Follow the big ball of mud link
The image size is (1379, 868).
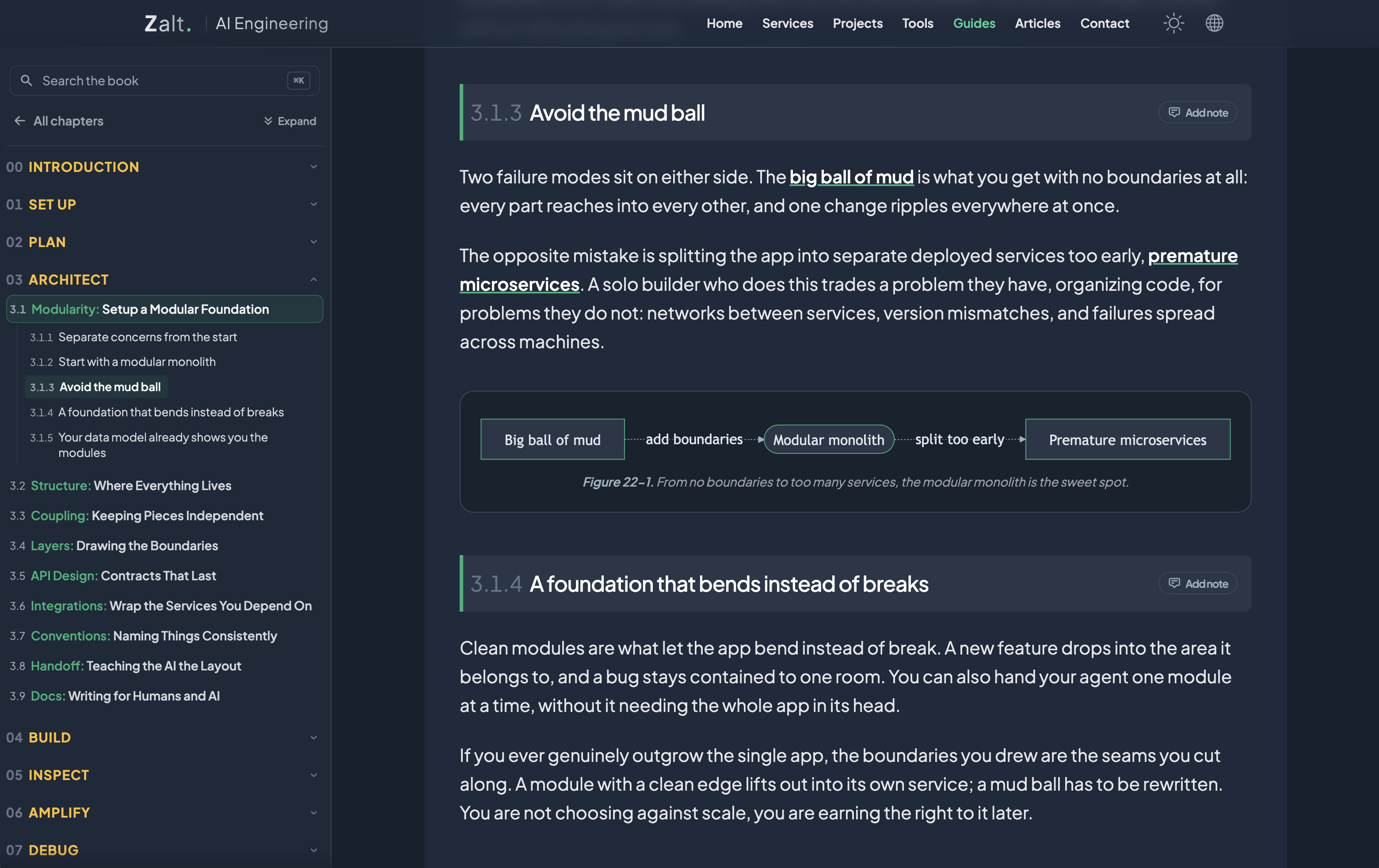[851, 177]
